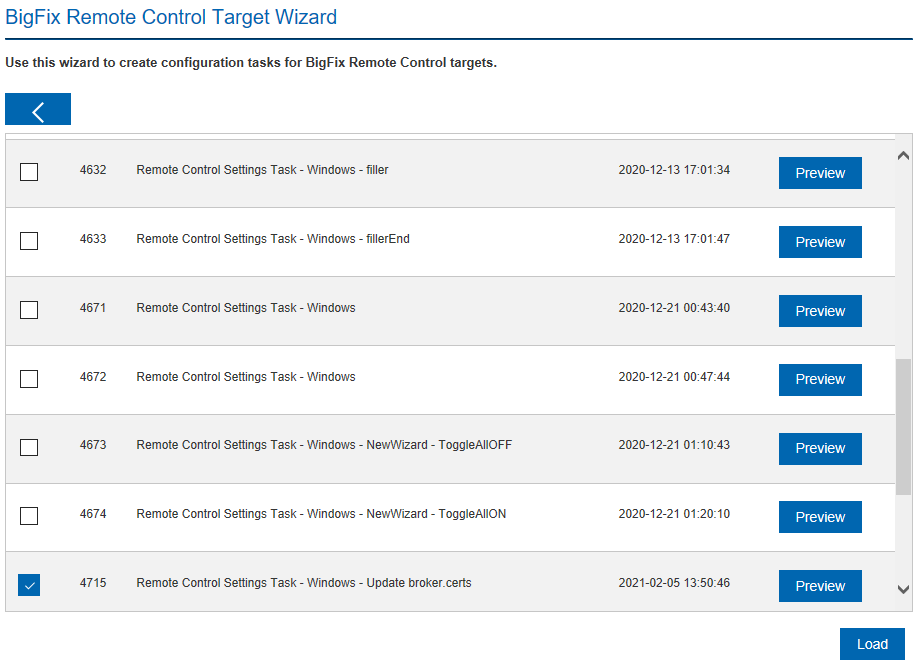Screen dimensions: 923x669
Task: Preview the ToggleAllOFF task
Action: point(820,449)
